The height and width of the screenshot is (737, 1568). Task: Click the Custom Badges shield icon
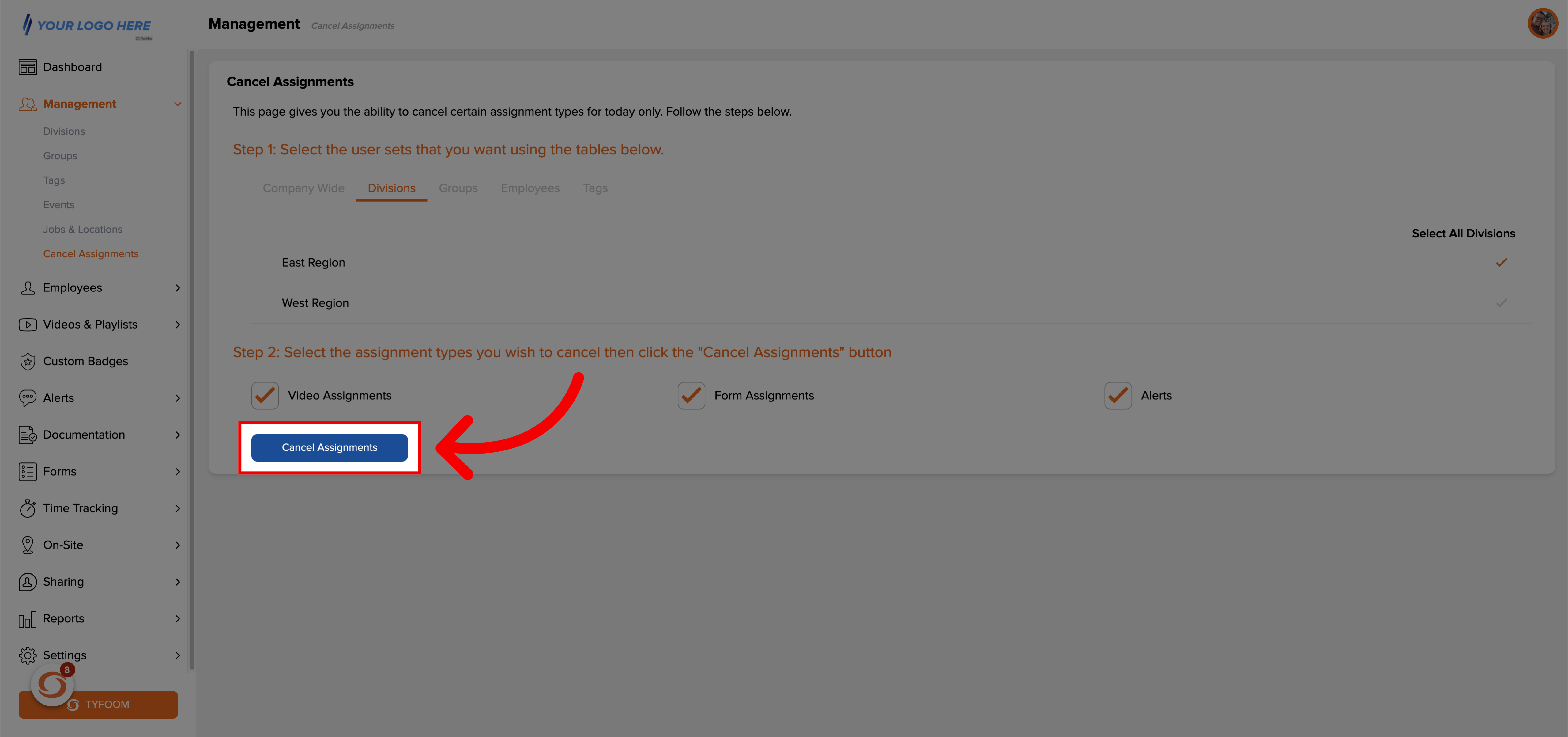point(27,361)
